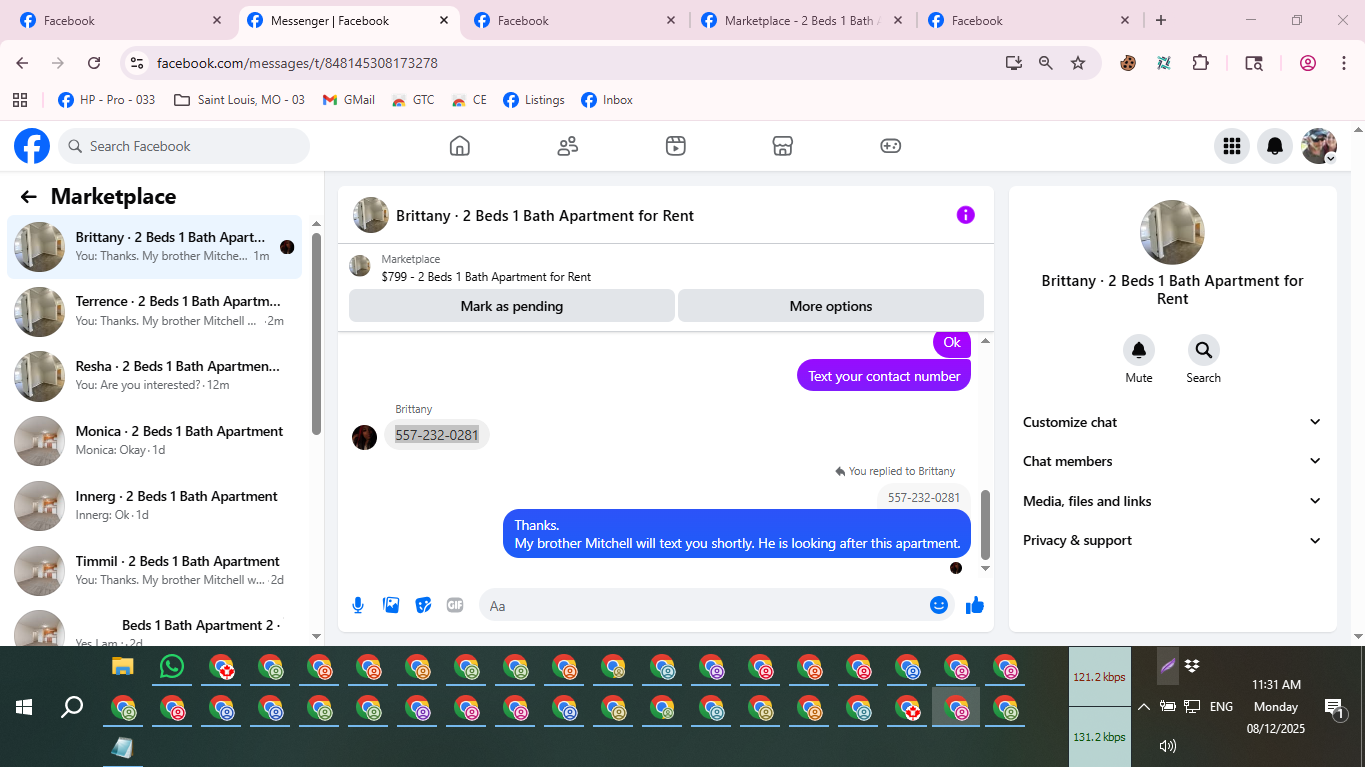Open the Gaming controller icon in navigation
The height and width of the screenshot is (767, 1365).
891,146
